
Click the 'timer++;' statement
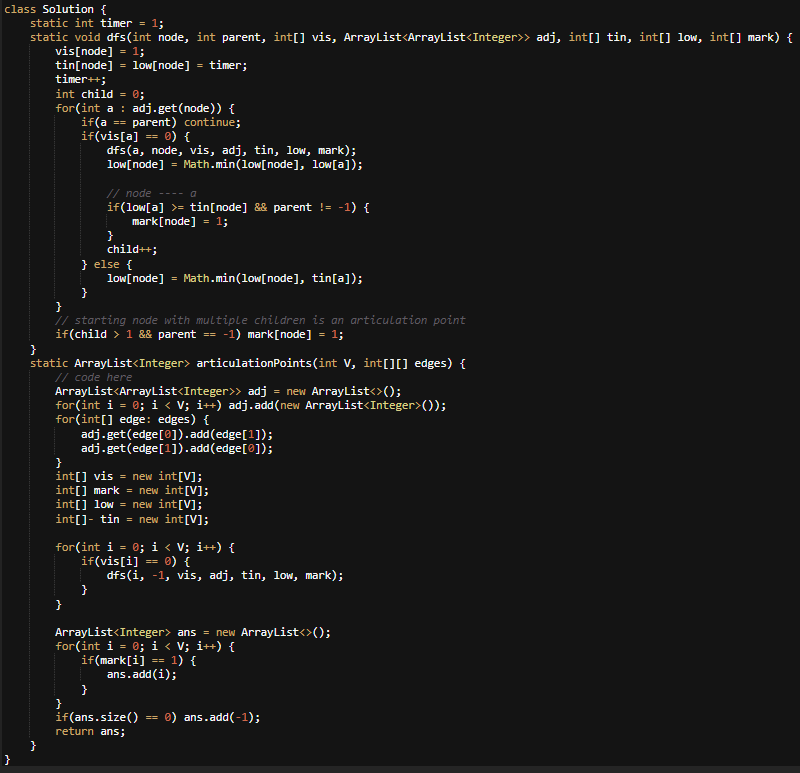[x=81, y=80]
